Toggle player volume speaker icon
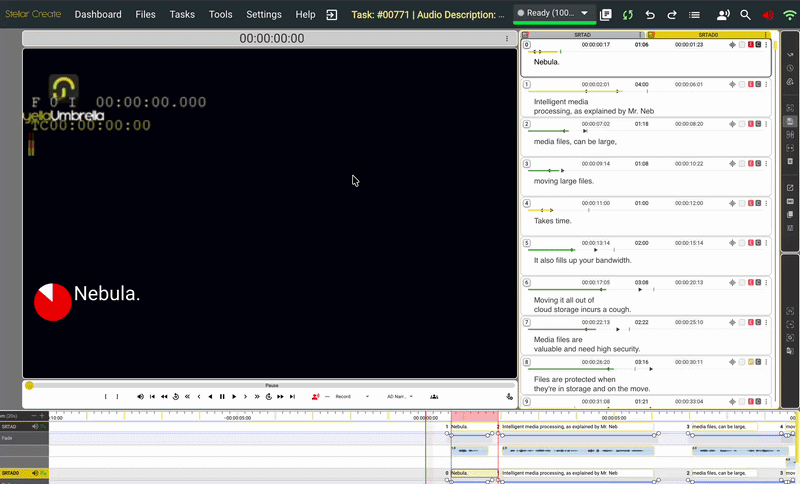 140,396
